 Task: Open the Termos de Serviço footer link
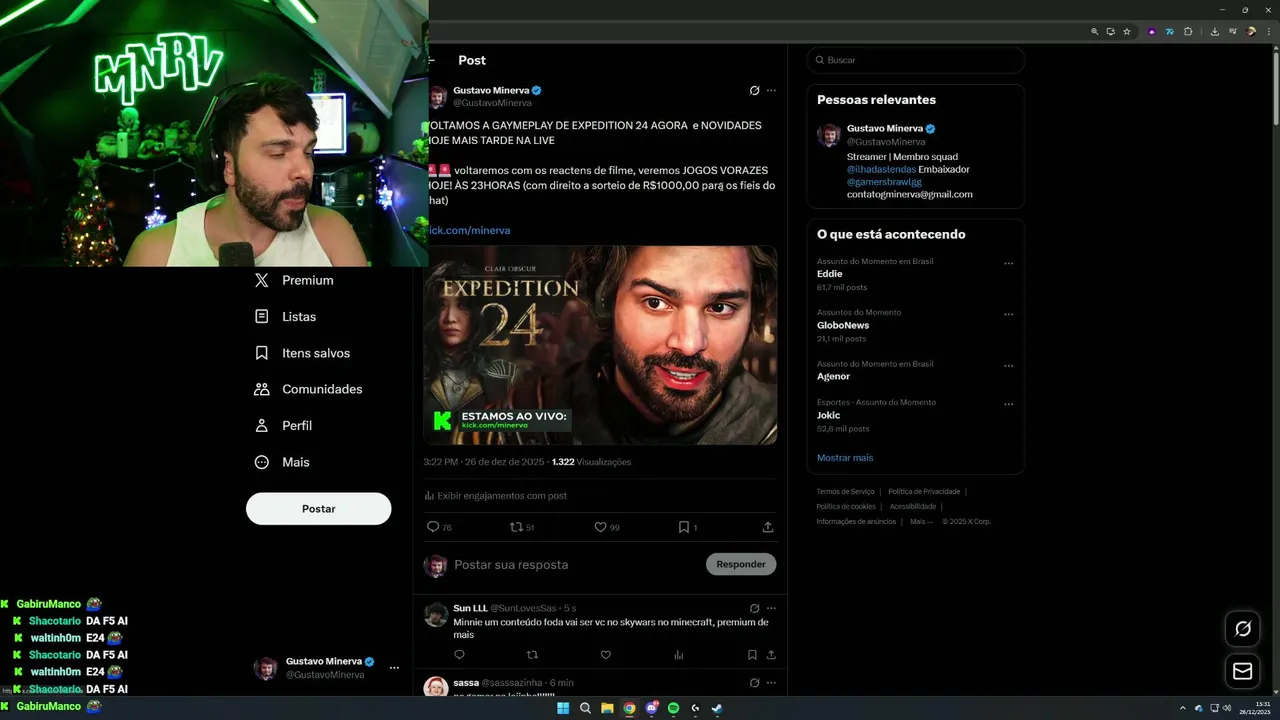[x=845, y=492]
